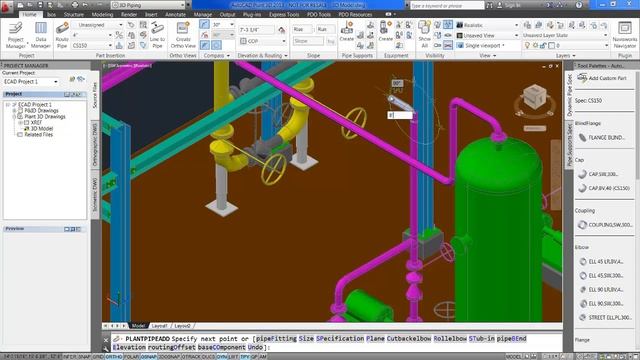
Task: Select ELL 45 SW 300 part
Action: click(601, 276)
